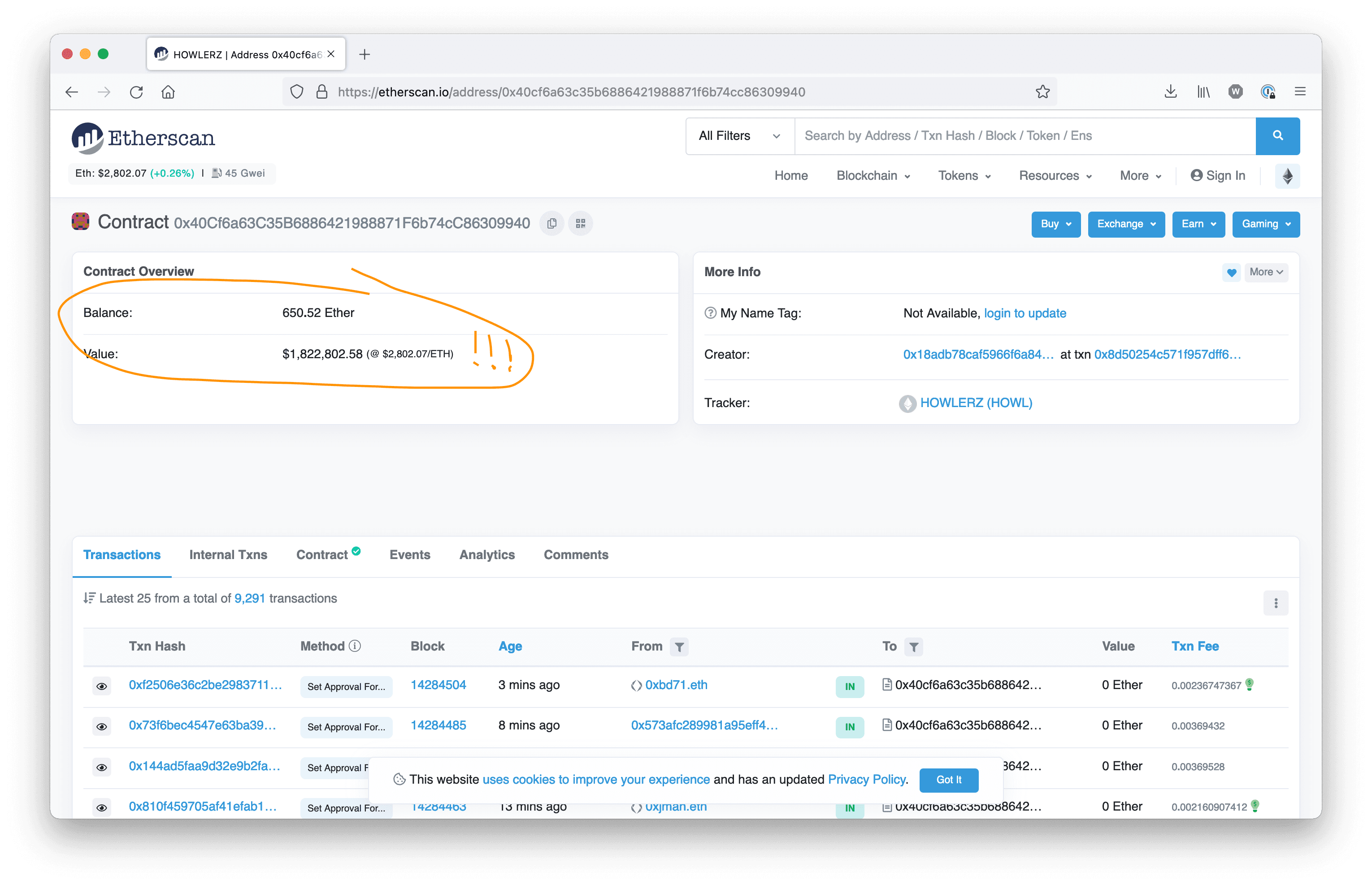Viewport: 1372px width, 885px height.
Task: Click the Home nav link
Action: click(790, 176)
